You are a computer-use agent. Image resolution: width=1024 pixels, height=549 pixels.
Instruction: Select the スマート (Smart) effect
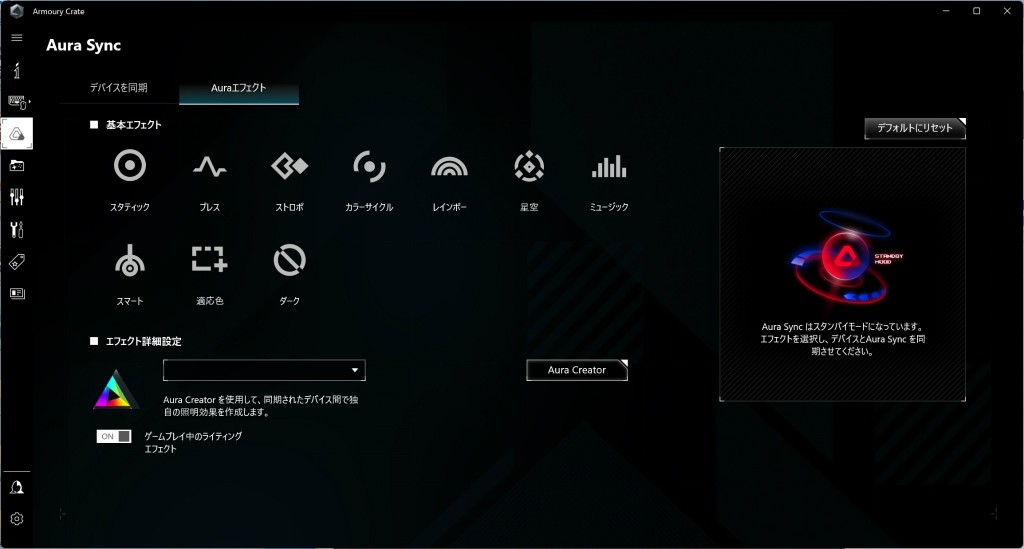point(130,260)
